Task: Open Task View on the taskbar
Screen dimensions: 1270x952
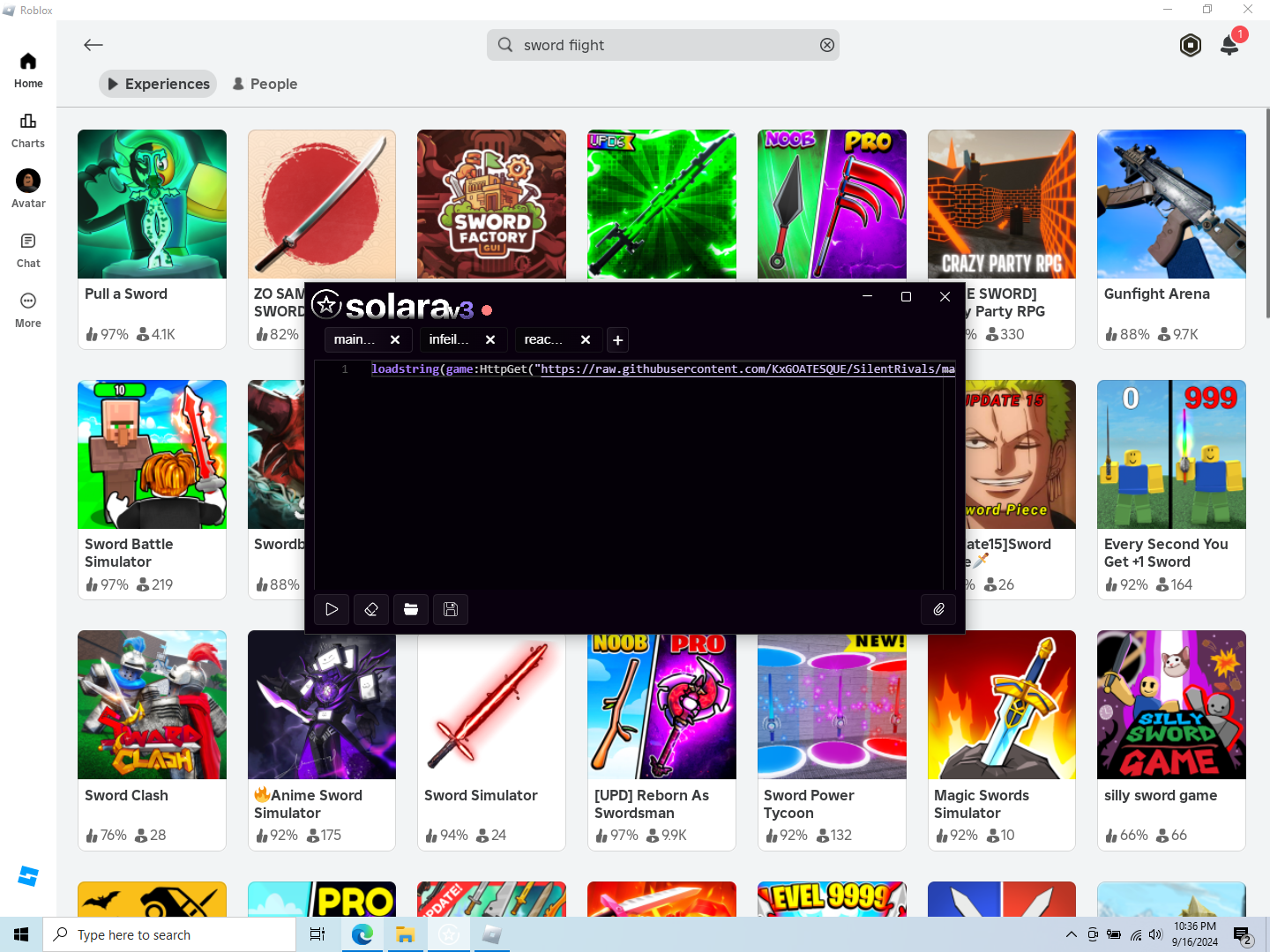Action: pos(317,934)
